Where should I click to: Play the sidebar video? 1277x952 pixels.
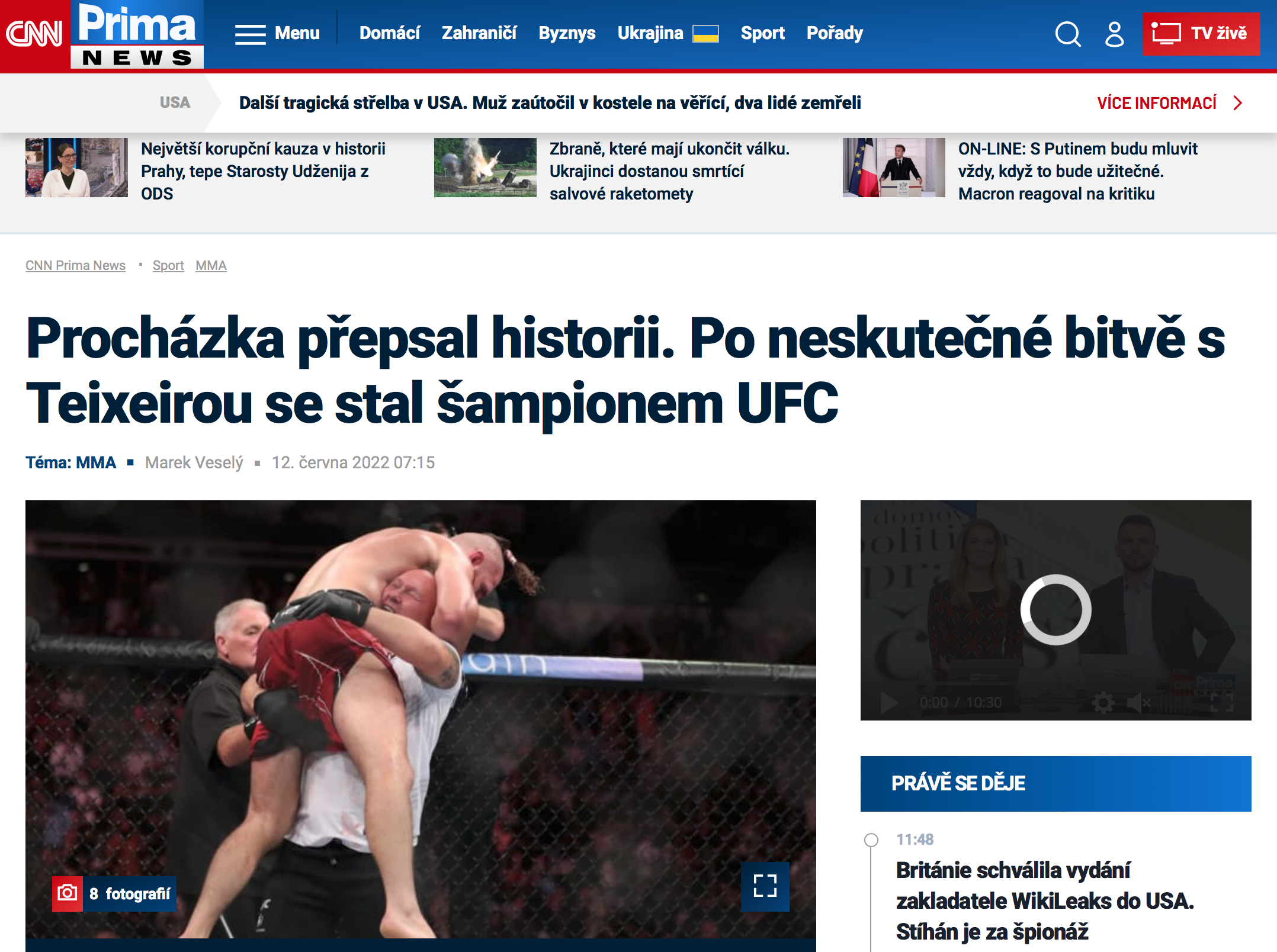(888, 703)
